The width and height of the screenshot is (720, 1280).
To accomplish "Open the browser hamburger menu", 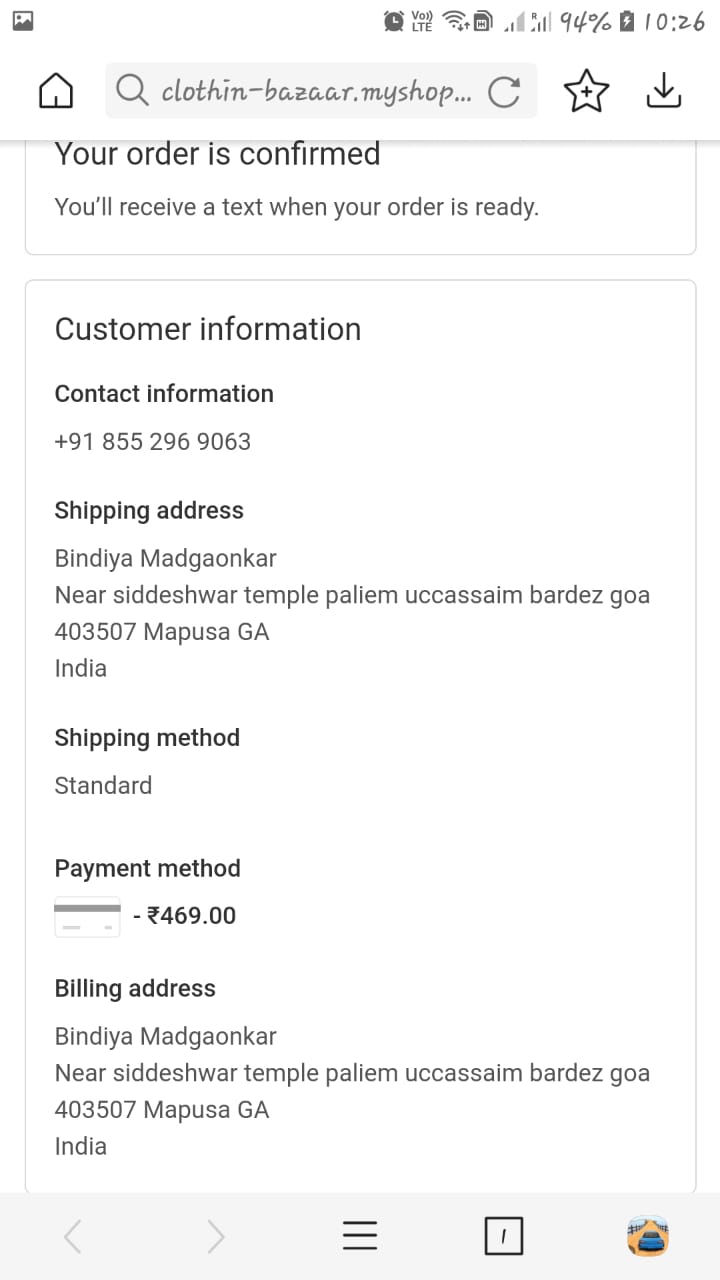I will [360, 1237].
